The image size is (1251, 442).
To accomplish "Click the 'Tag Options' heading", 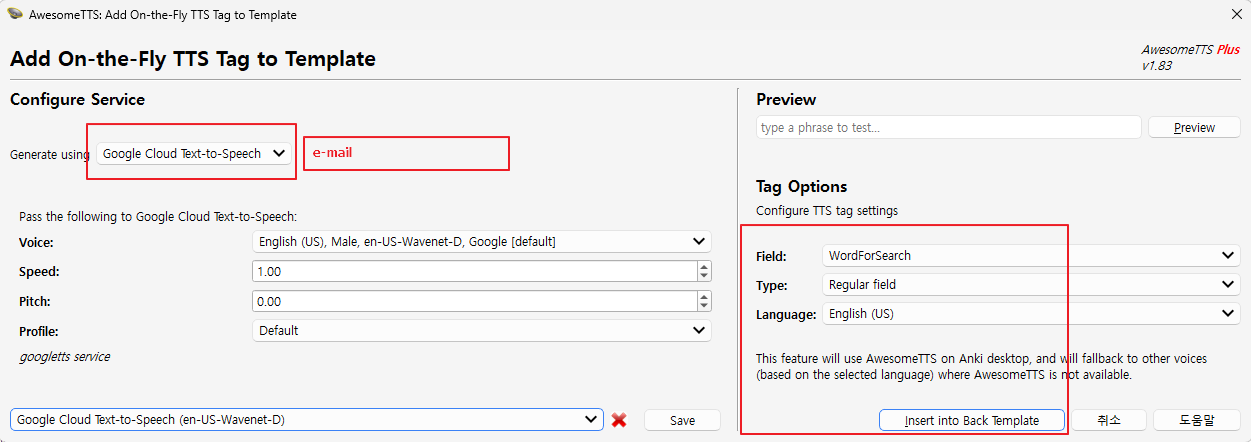I will coord(802,186).
